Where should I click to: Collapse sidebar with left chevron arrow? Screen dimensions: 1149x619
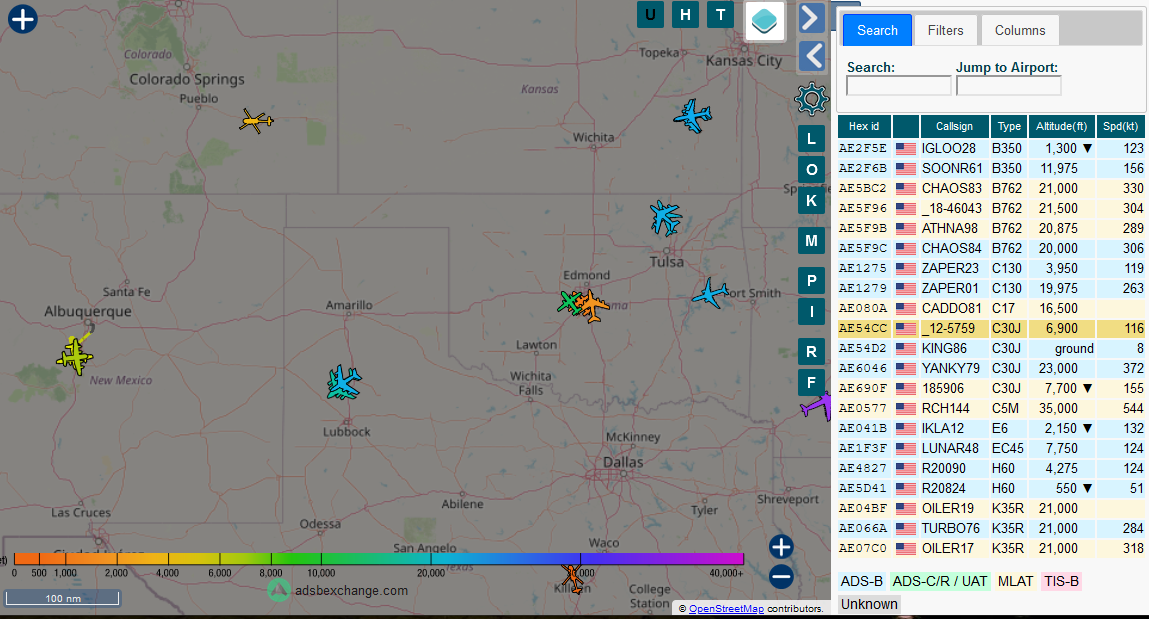(x=811, y=56)
